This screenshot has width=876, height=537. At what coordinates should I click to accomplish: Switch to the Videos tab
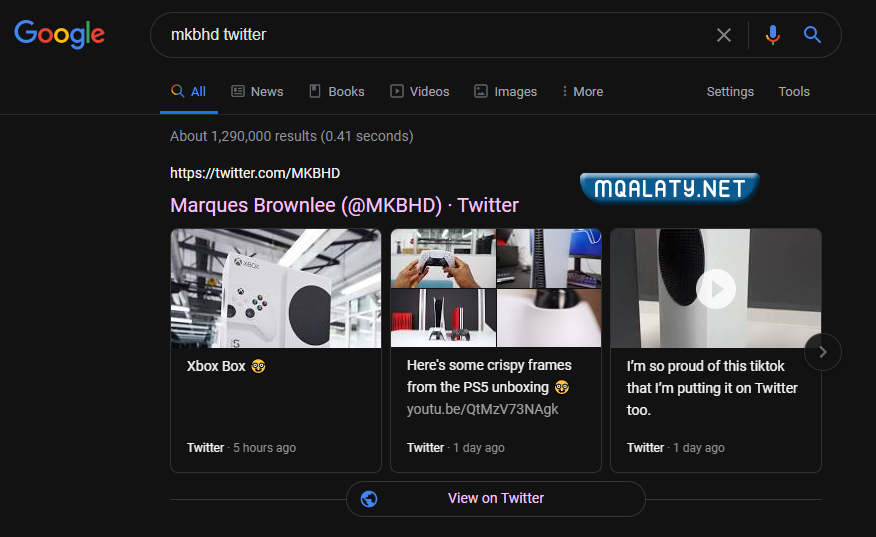pos(420,92)
